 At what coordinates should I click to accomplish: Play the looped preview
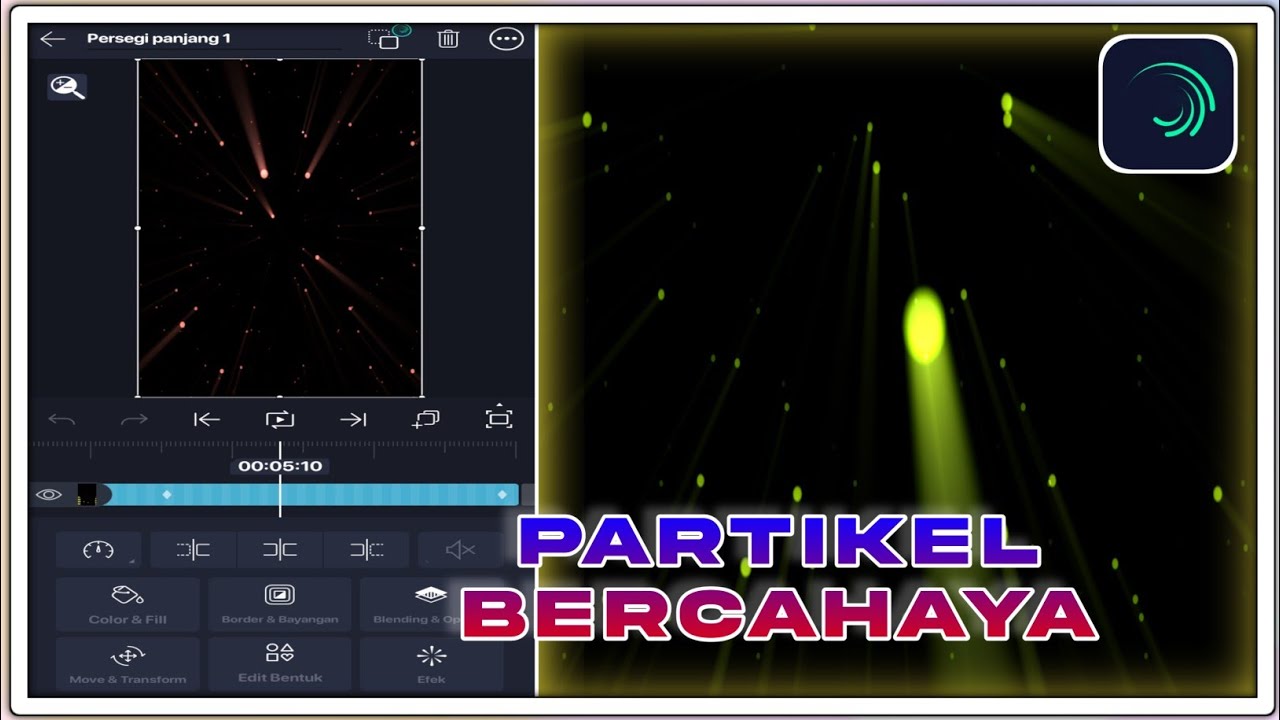[280, 420]
